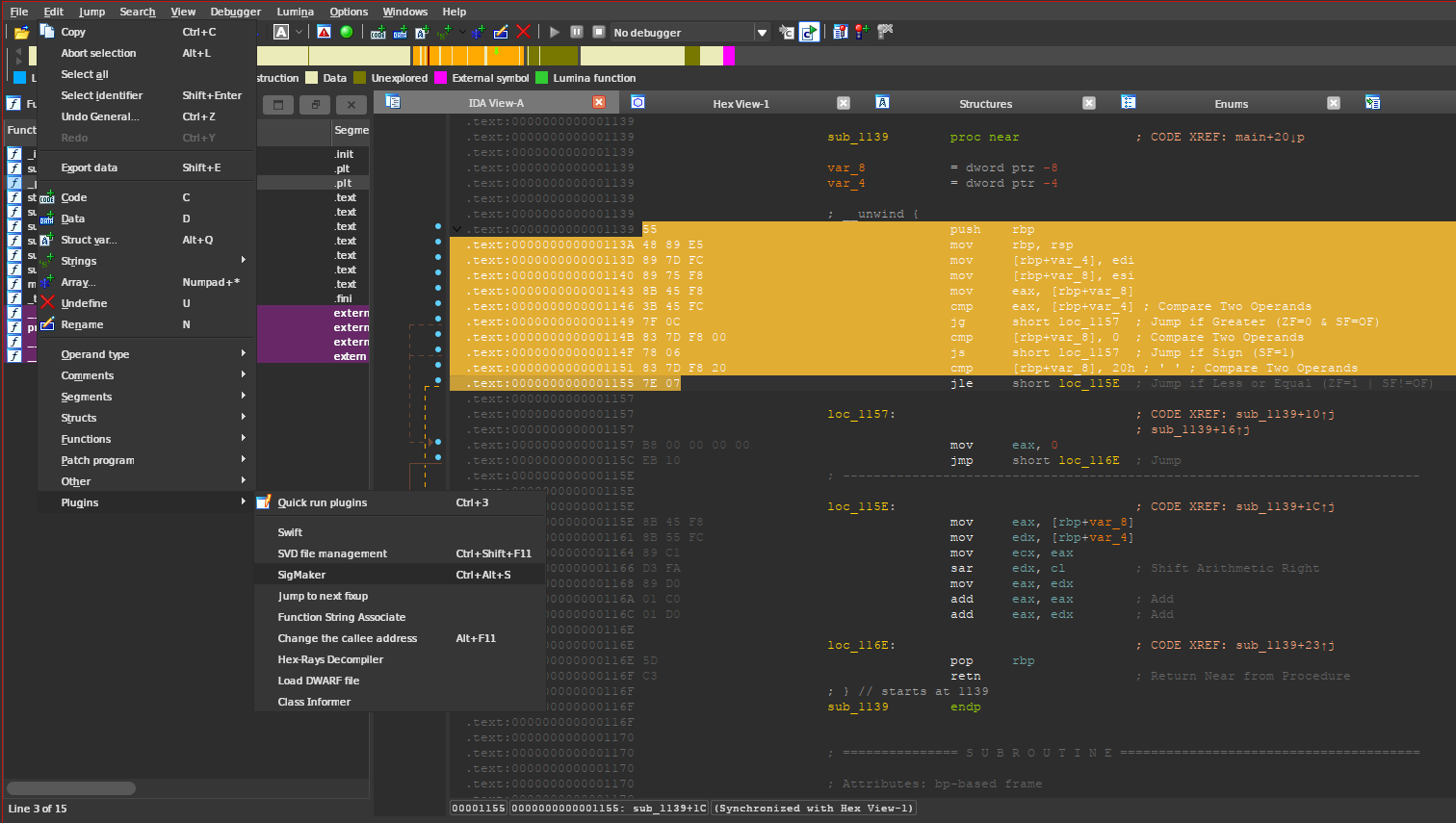This screenshot has width=1456, height=823.
Task: Click the Unexplored legend color swatch
Action: point(359,78)
